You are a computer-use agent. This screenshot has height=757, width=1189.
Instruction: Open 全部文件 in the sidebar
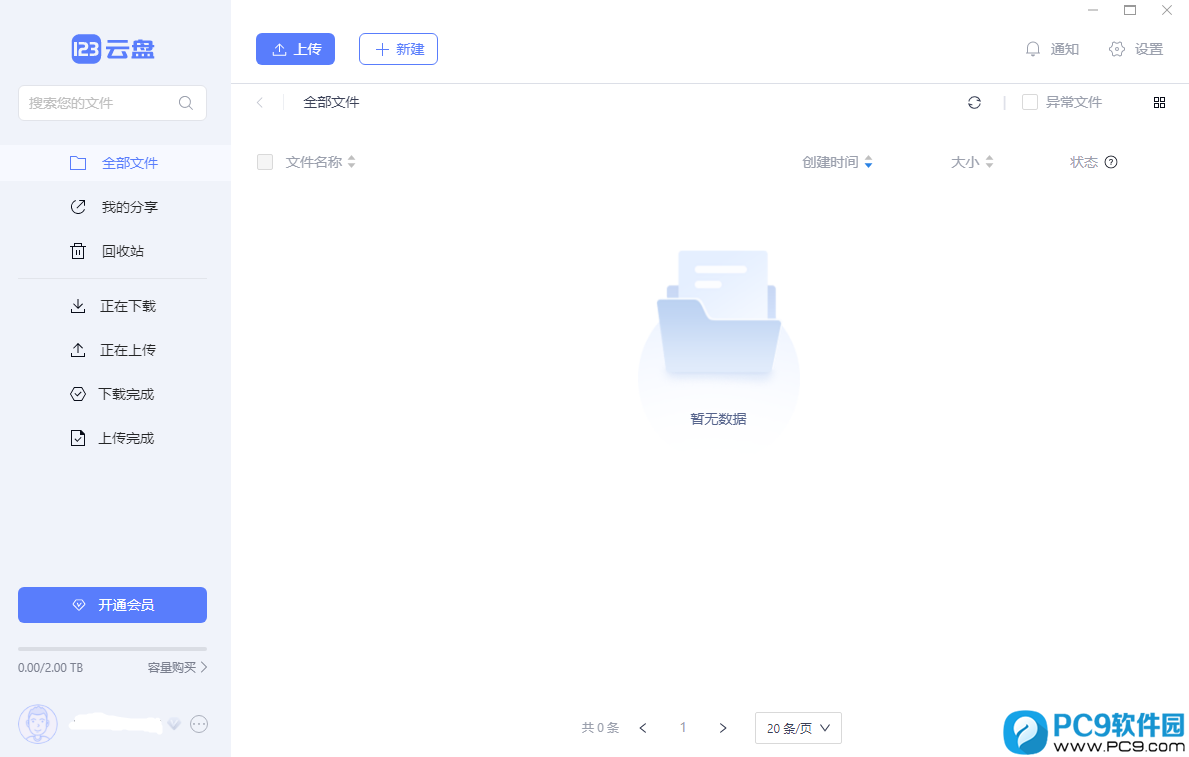pos(115,163)
